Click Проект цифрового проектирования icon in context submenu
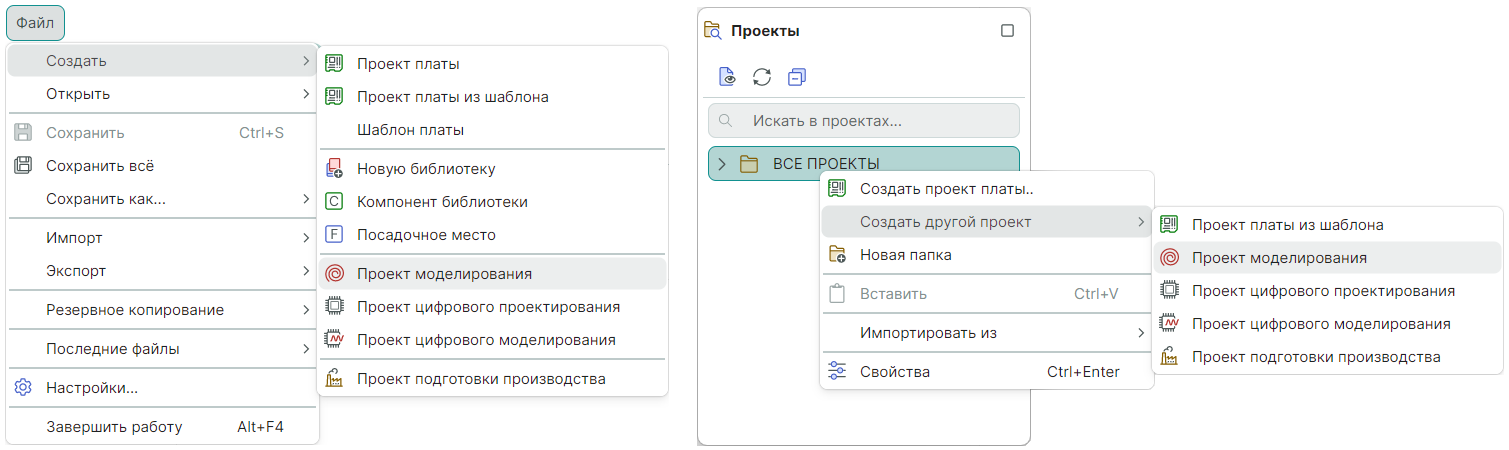The height and width of the screenshot is (450, 1509). (1168, 291)
